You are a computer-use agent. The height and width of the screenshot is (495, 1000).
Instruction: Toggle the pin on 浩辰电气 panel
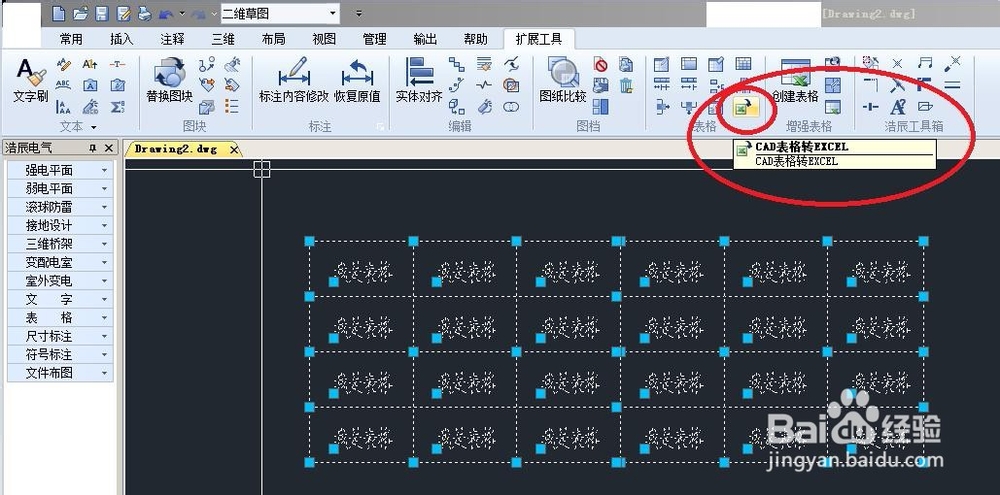coord(92,148)
